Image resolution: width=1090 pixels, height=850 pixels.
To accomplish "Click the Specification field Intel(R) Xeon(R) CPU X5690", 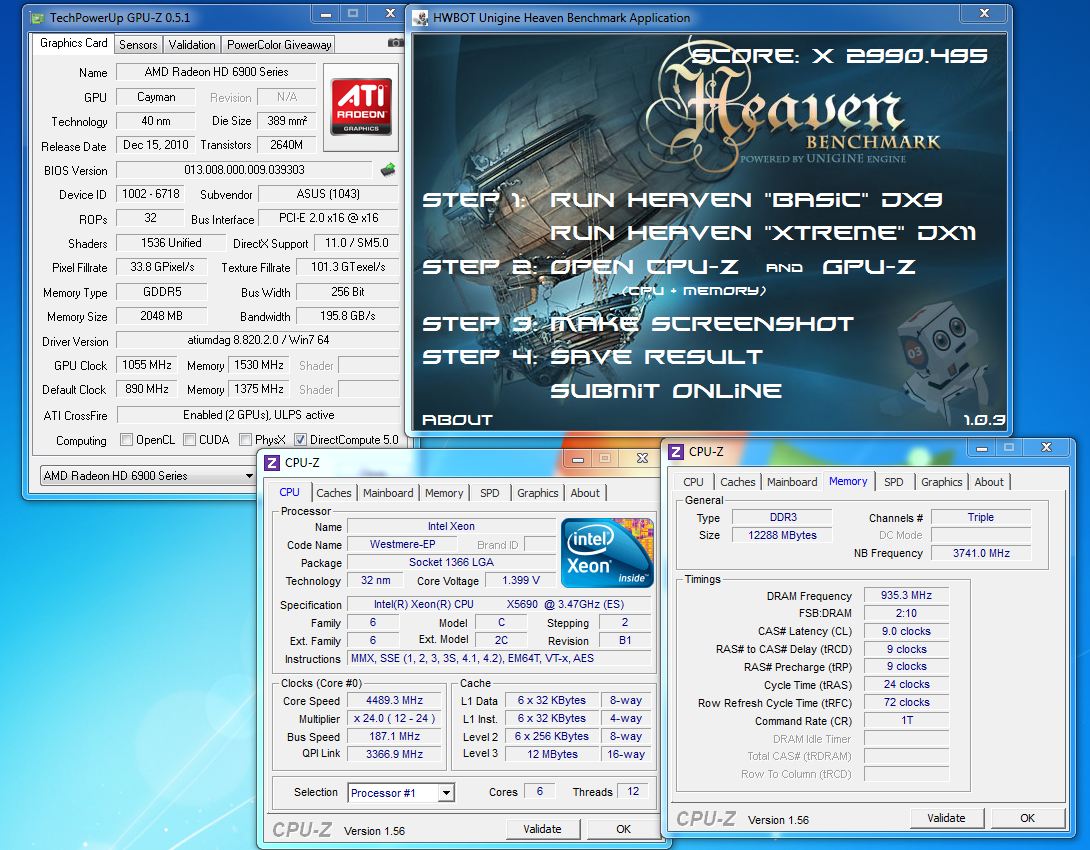I will point(498,604).
